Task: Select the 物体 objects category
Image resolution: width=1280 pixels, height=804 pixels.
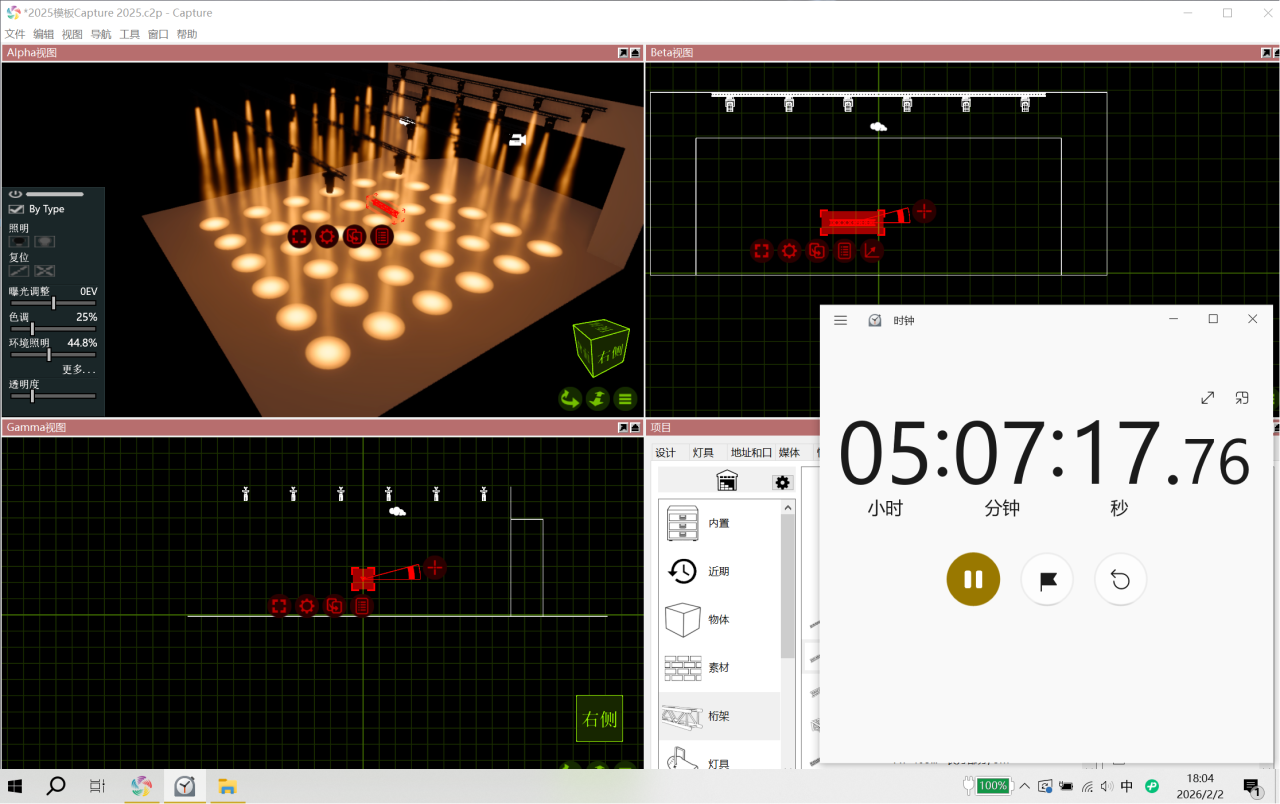Action: [x=718, y=620]
